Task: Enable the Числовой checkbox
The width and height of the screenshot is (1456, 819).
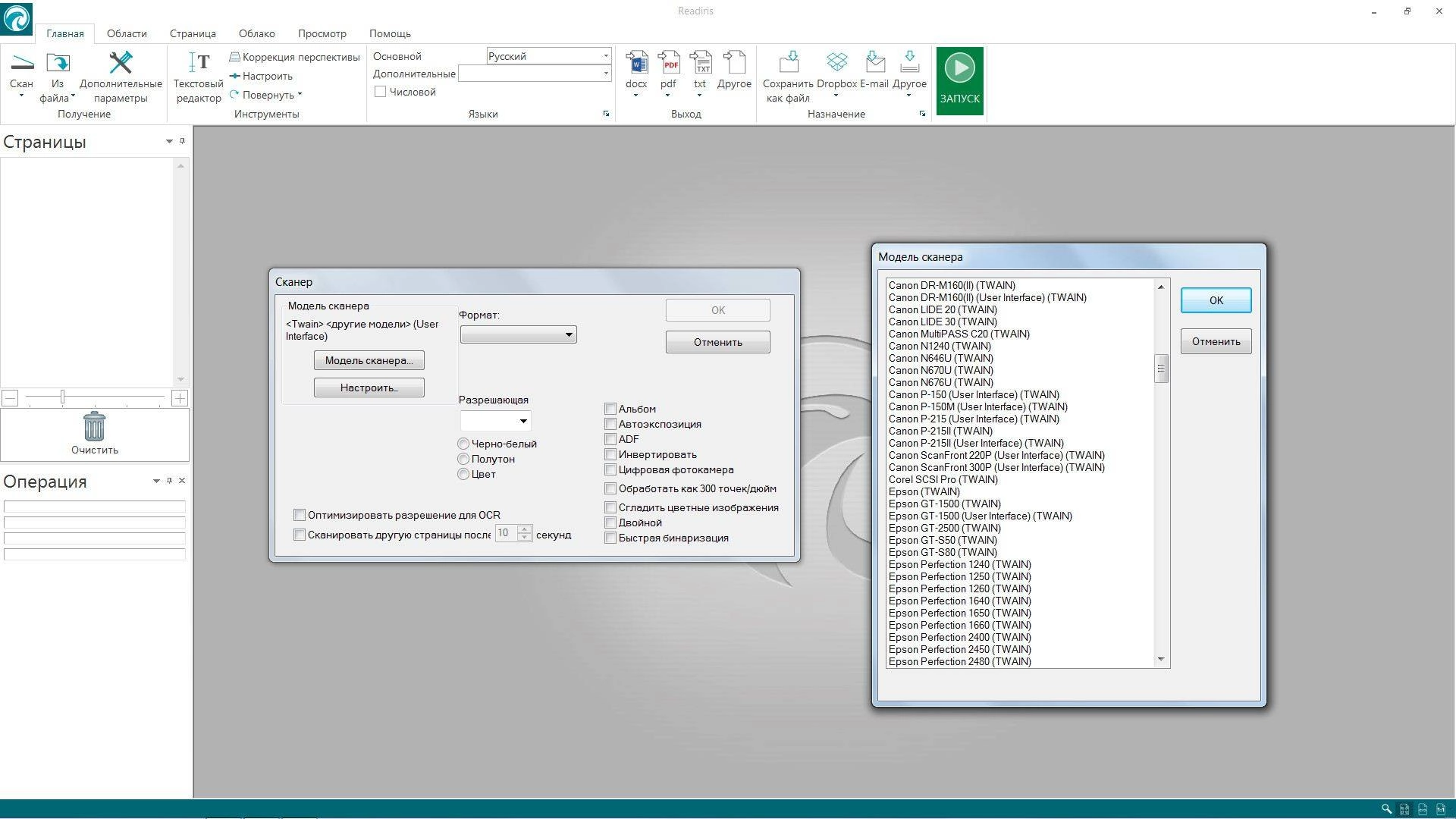Action: pyautogui.click(x=381, y=92)
